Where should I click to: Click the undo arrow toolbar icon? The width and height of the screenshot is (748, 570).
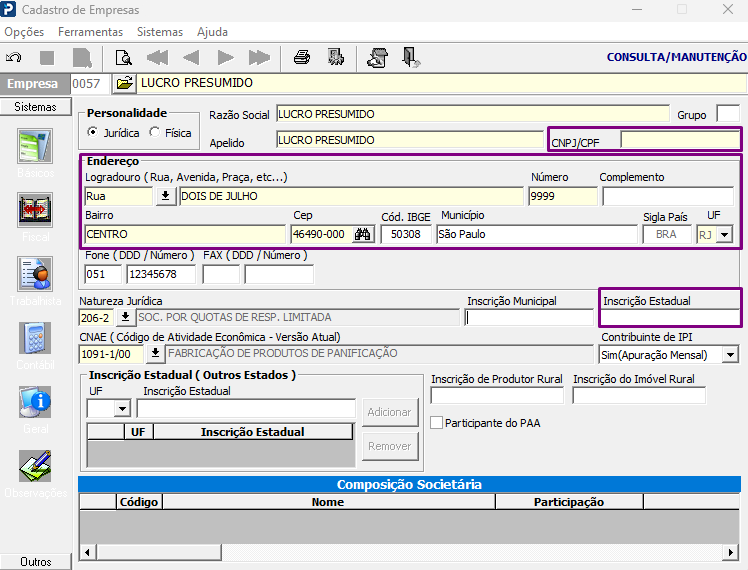click(13, 58)
